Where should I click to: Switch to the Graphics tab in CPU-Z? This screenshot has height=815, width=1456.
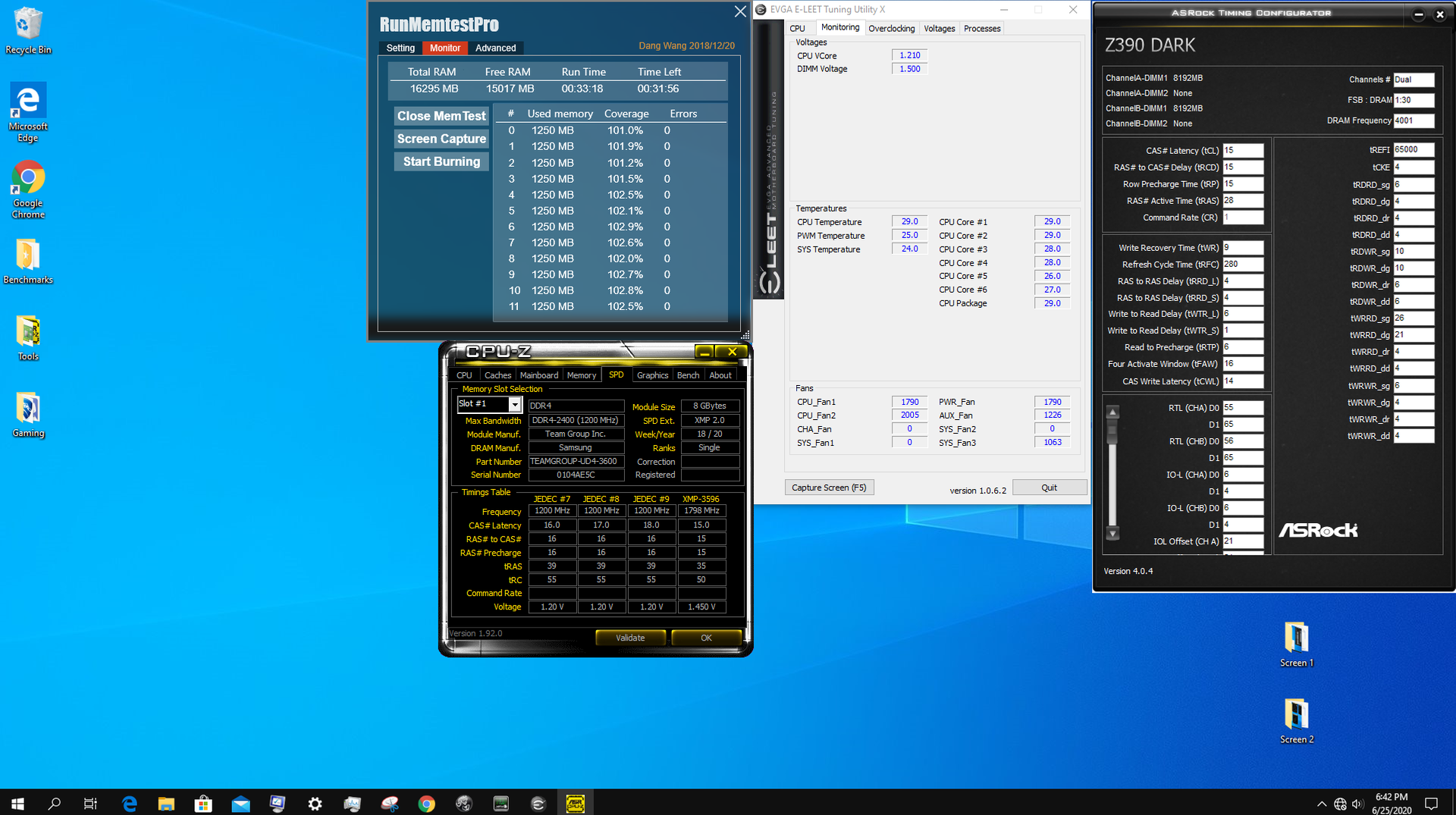click(653, 375)
